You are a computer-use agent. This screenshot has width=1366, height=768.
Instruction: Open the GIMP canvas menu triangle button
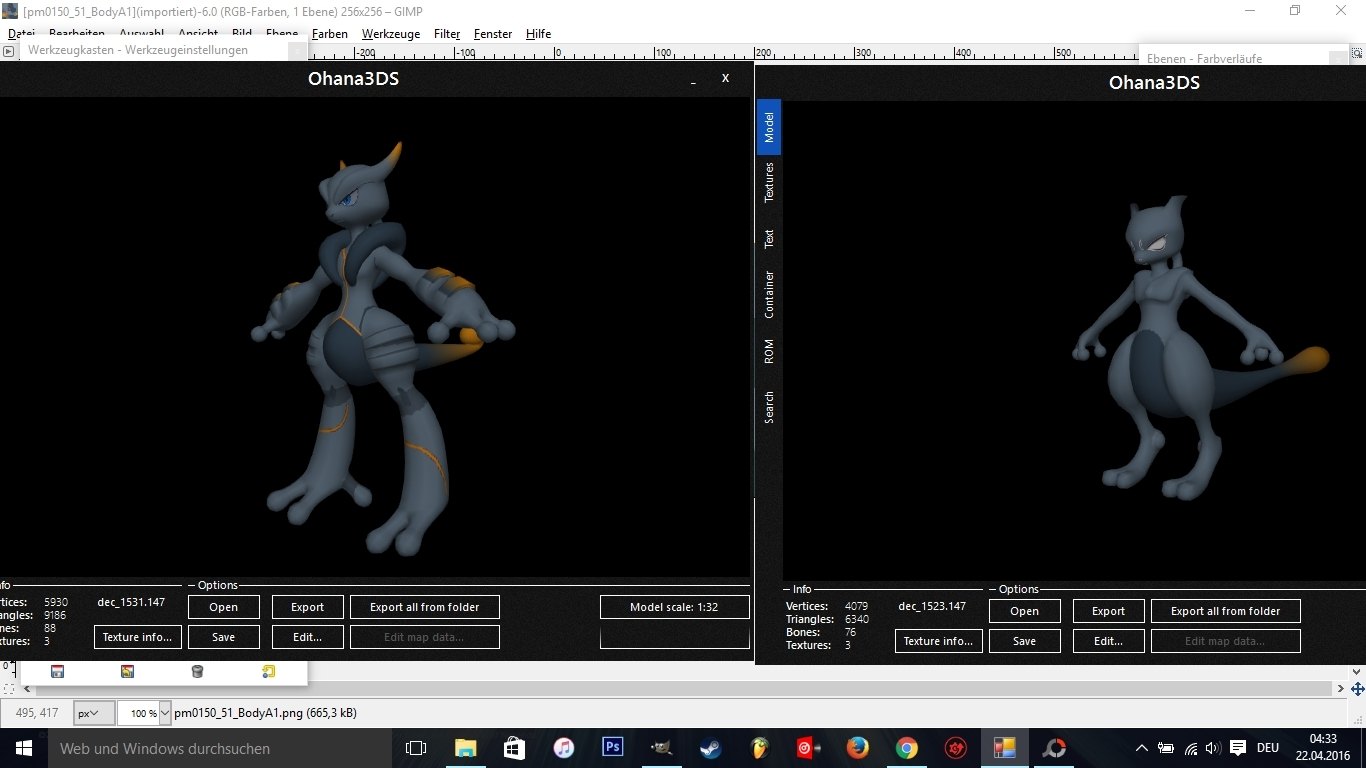pos(9,51)
